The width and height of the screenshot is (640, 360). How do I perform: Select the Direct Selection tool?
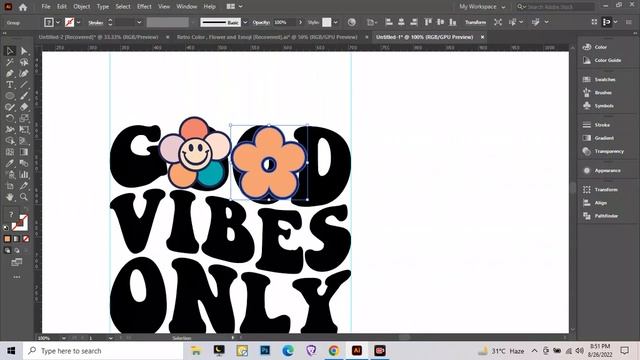click(x=24, y=51)
